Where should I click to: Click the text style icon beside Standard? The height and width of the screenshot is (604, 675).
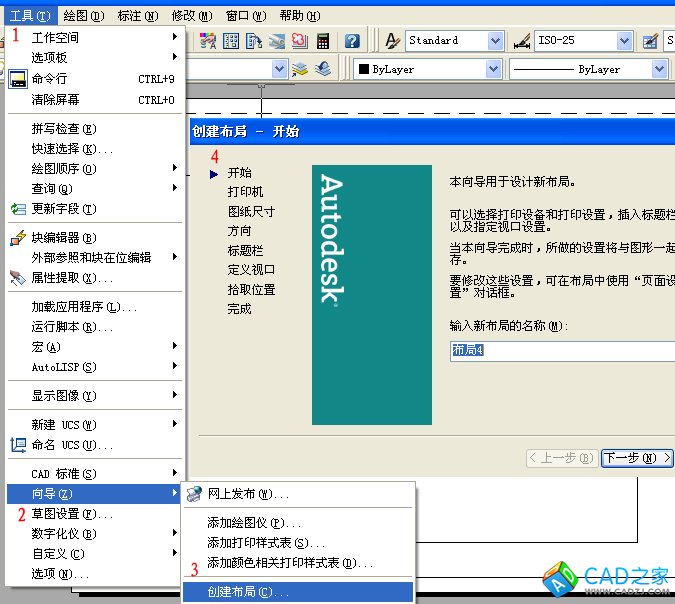[392, 41]
